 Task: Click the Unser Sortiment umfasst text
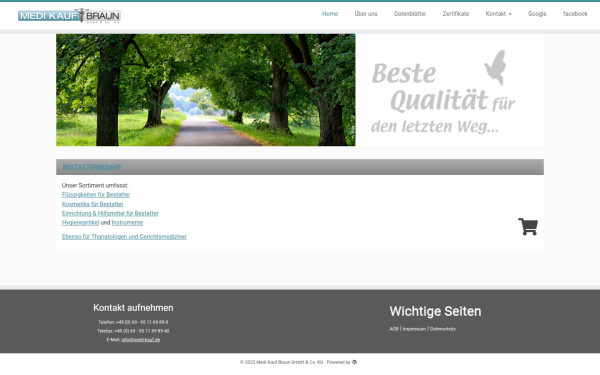(x=95, y=185)
